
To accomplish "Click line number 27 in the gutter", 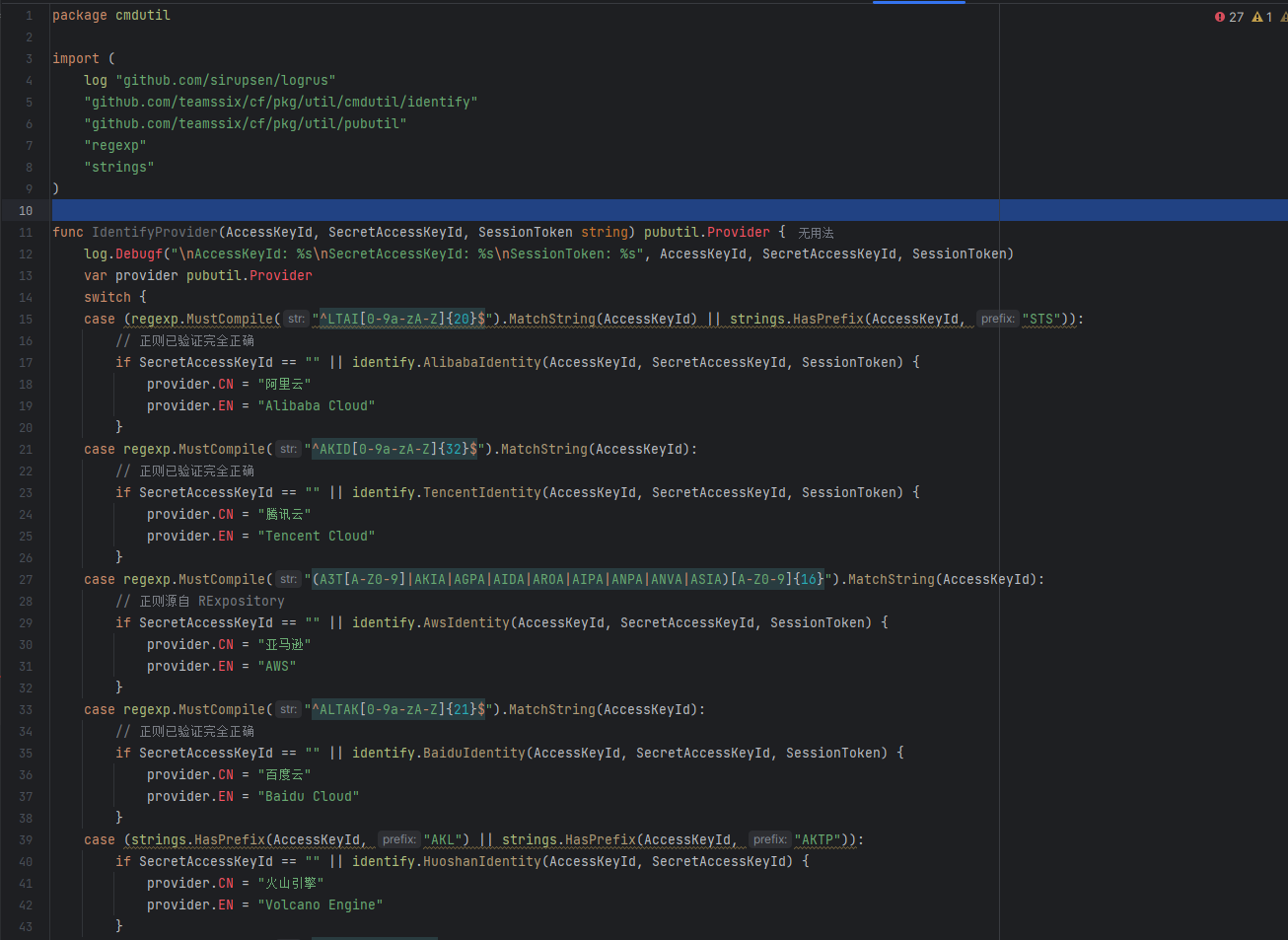I will point(26,579).
